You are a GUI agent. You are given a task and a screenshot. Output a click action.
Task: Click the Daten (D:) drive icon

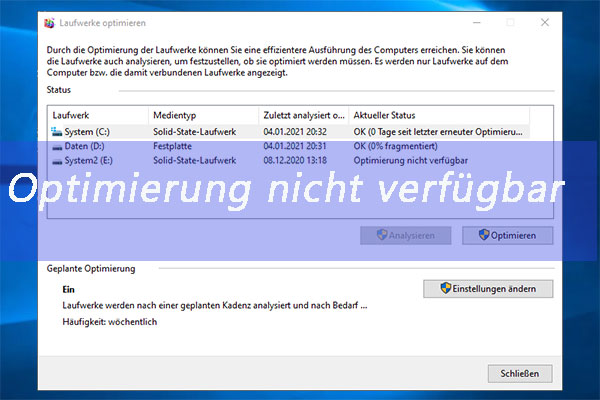click(57, 147)
